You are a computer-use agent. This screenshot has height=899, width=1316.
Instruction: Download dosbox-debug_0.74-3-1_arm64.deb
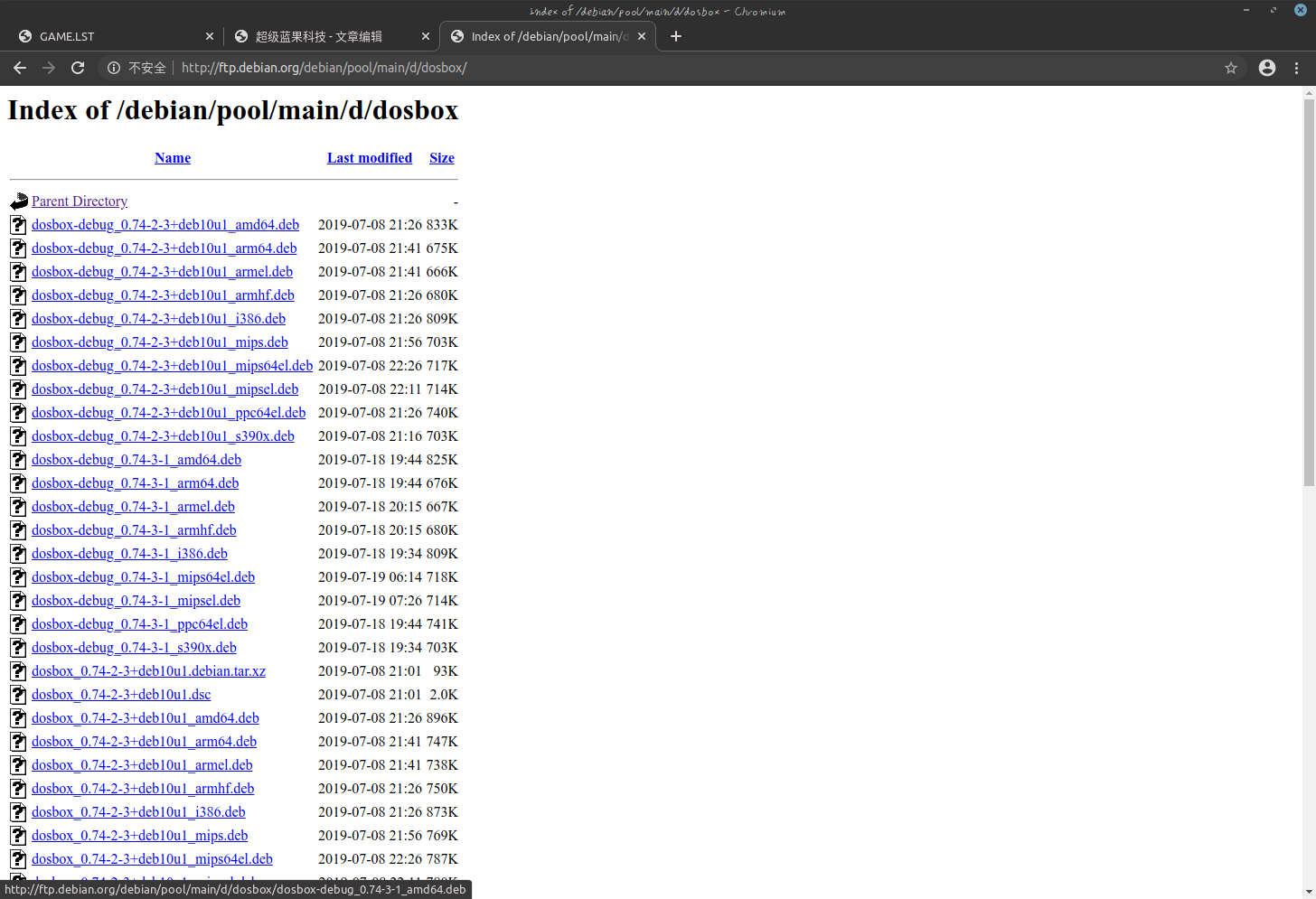pos(135,483)
